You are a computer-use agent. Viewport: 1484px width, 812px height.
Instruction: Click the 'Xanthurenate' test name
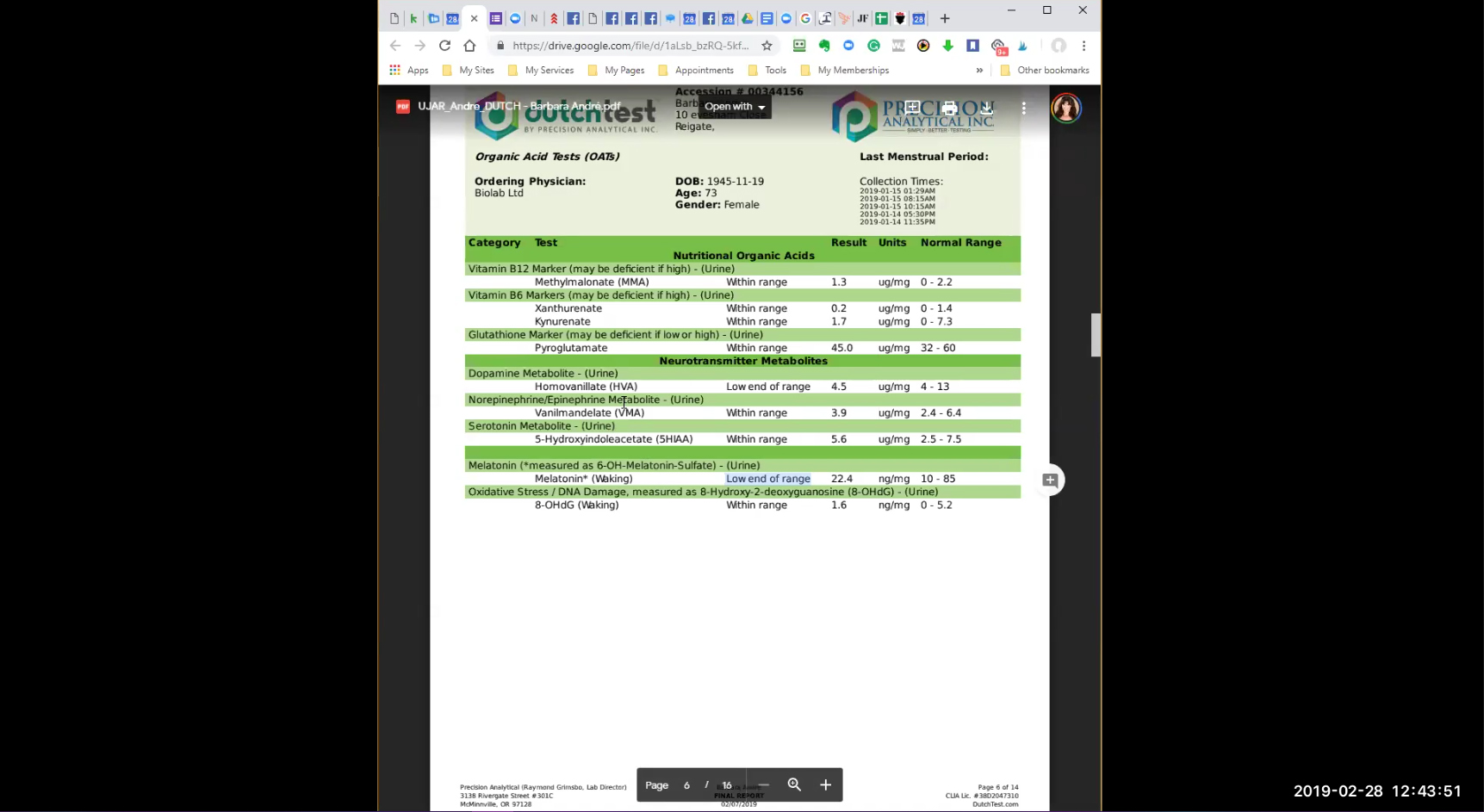tap(568, 308)
